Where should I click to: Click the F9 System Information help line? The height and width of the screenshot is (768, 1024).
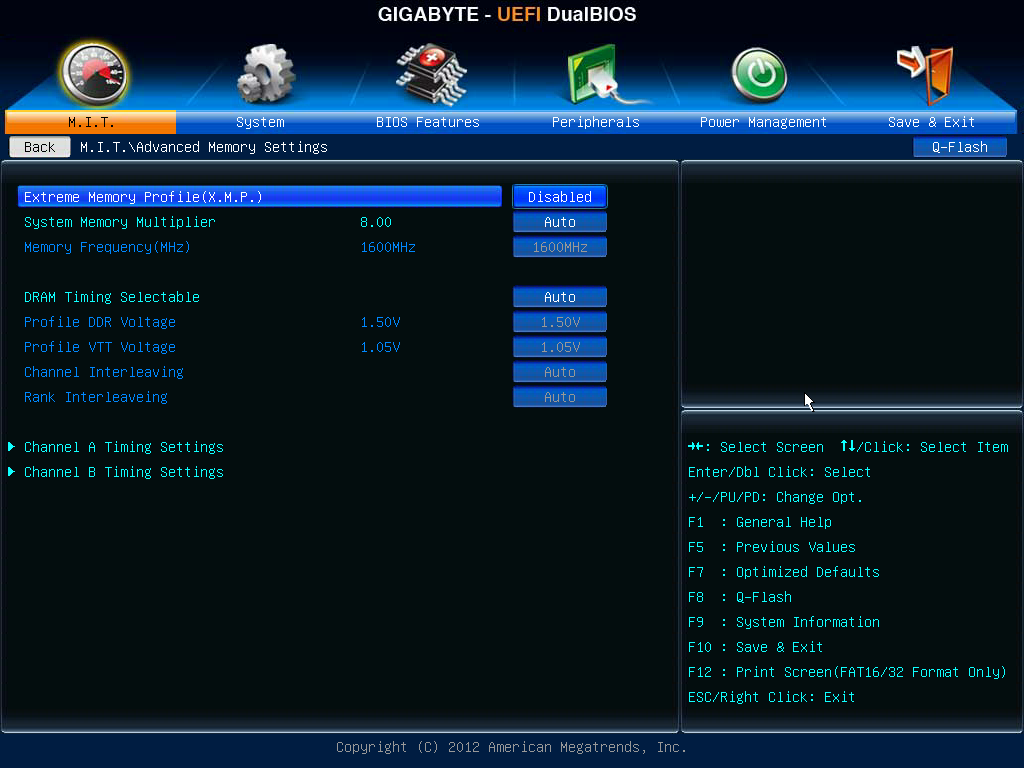tap(784, 622)
